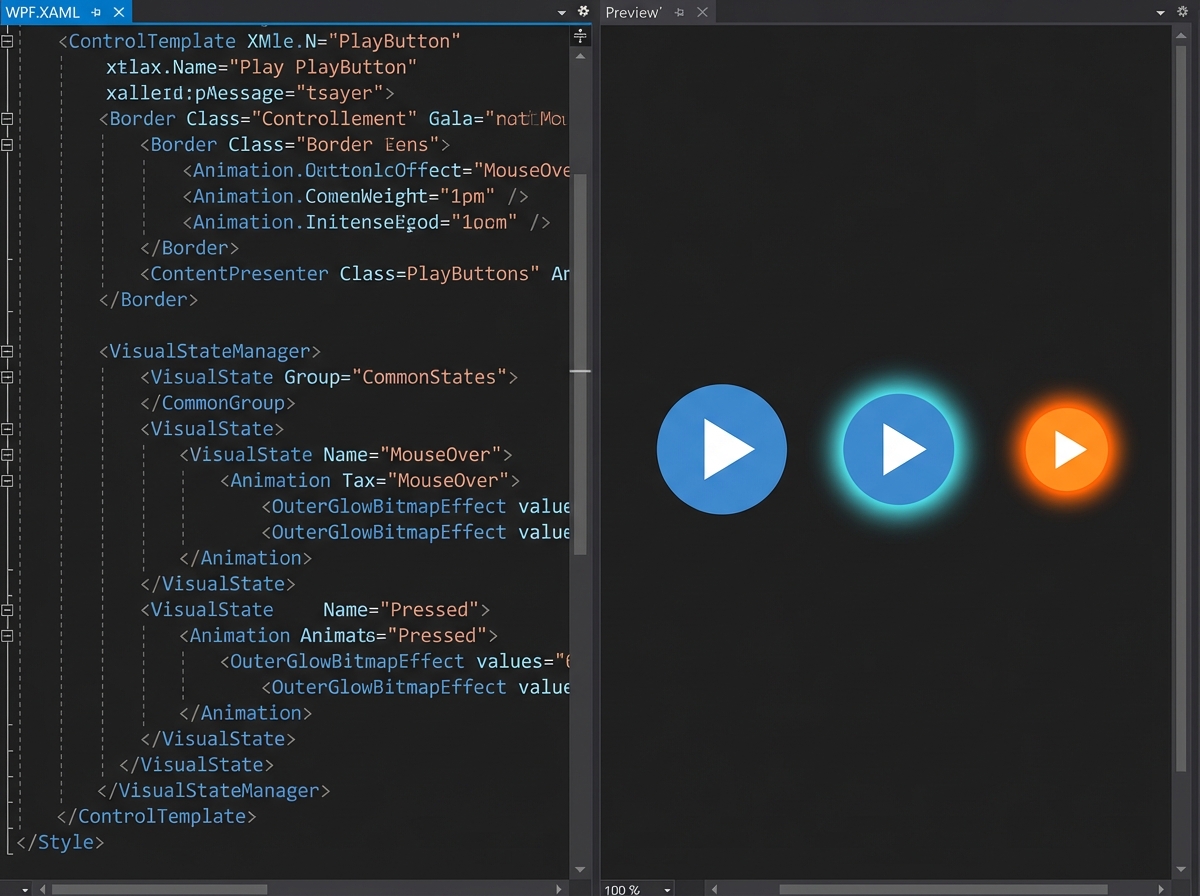Select the orange glowing play button
The width and height of the screenshot is (1200, 896).
click(x=1066, y=449)
